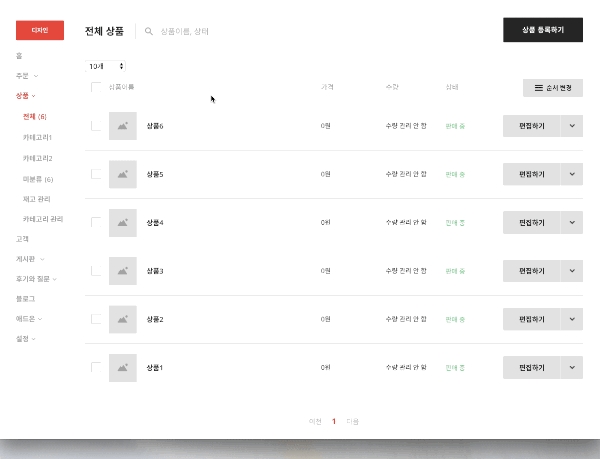The height and width of the screenshot is (459, 600).
Task: Click the 상품4 placeholder image icon
Action: coord(123,222)
